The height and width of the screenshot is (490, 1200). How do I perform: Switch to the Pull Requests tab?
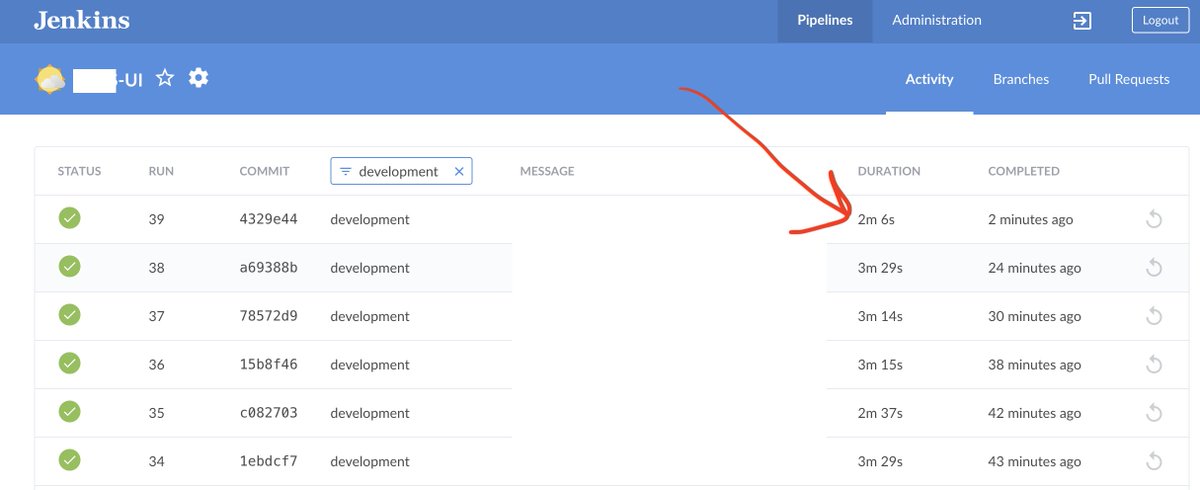pyautogui.click(x=1129, y=79)
